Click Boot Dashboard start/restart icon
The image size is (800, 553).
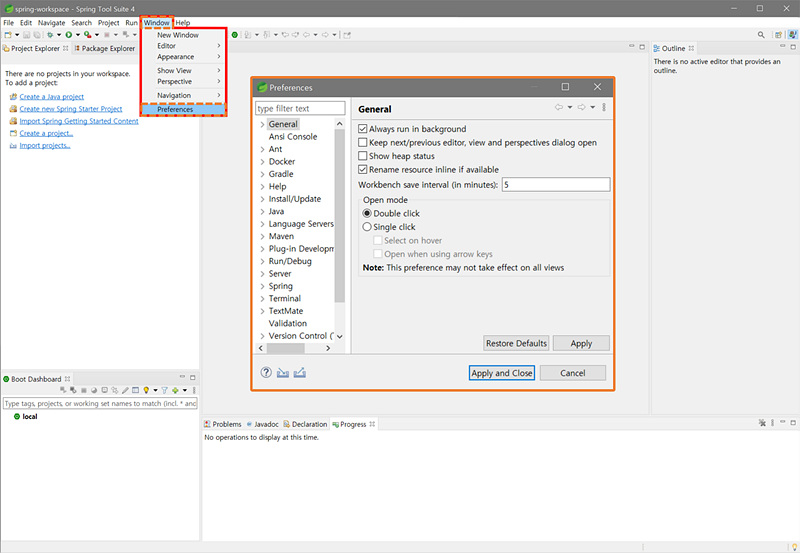tap(63, 390)
